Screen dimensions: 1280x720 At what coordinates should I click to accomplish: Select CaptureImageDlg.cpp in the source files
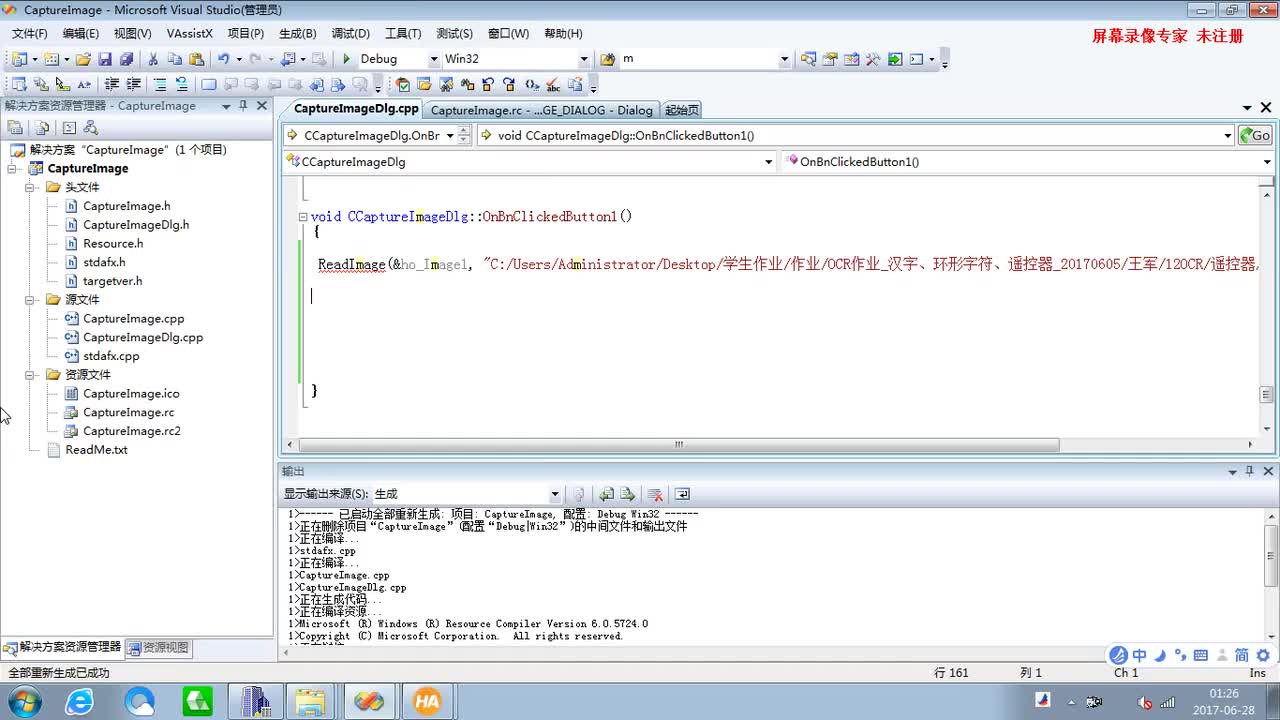pos(143,337)
